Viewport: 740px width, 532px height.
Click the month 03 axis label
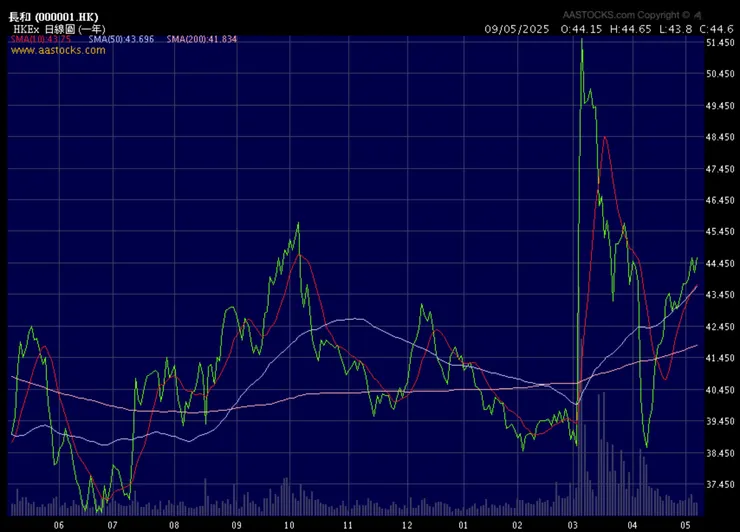tap(573, 525)
